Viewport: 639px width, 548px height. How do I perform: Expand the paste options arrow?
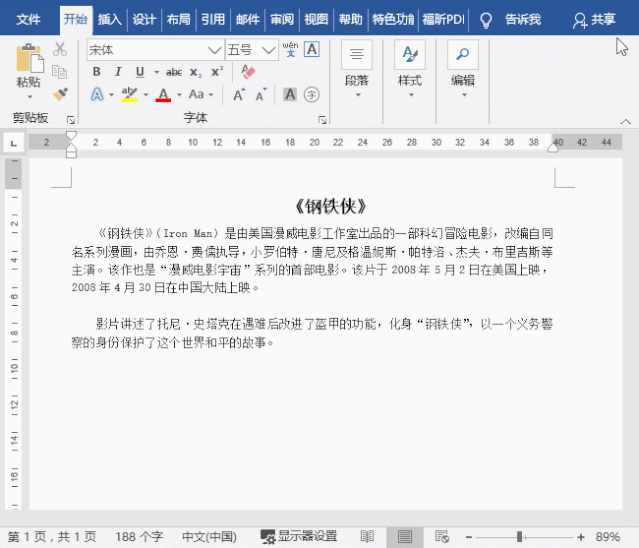click(x=29, y=97)
